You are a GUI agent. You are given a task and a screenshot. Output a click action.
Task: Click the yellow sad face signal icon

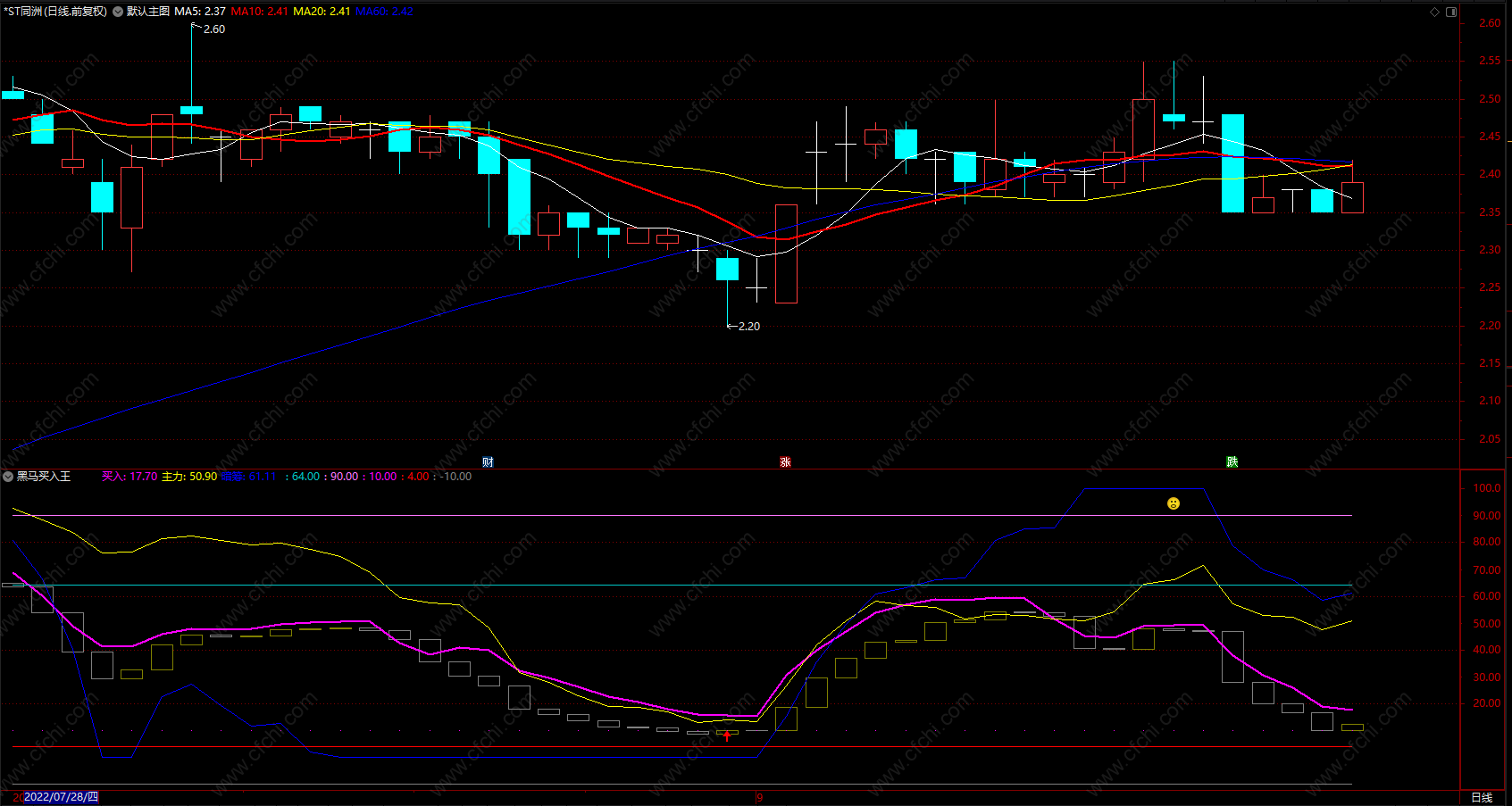pyautogui.click(x=1174, y=503)
